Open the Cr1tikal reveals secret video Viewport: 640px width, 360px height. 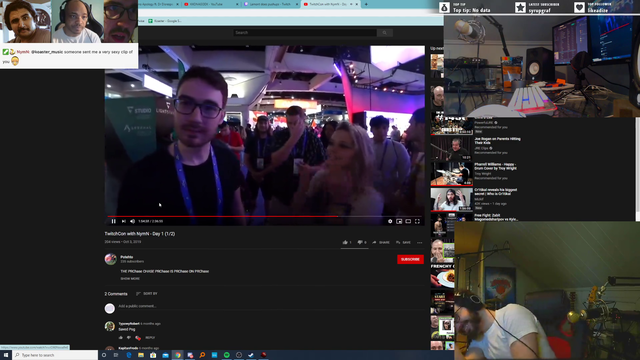pyautogui.click(x=474, y=199)
